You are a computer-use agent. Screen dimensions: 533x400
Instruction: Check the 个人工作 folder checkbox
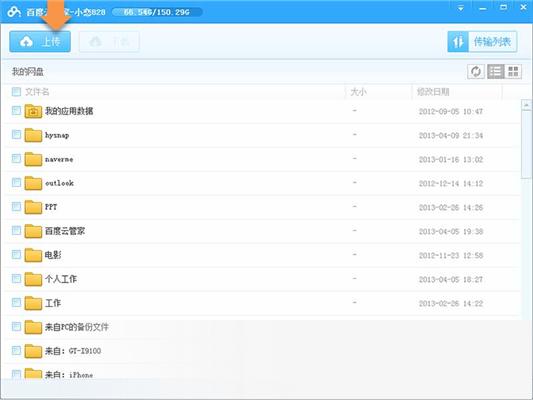16,278
